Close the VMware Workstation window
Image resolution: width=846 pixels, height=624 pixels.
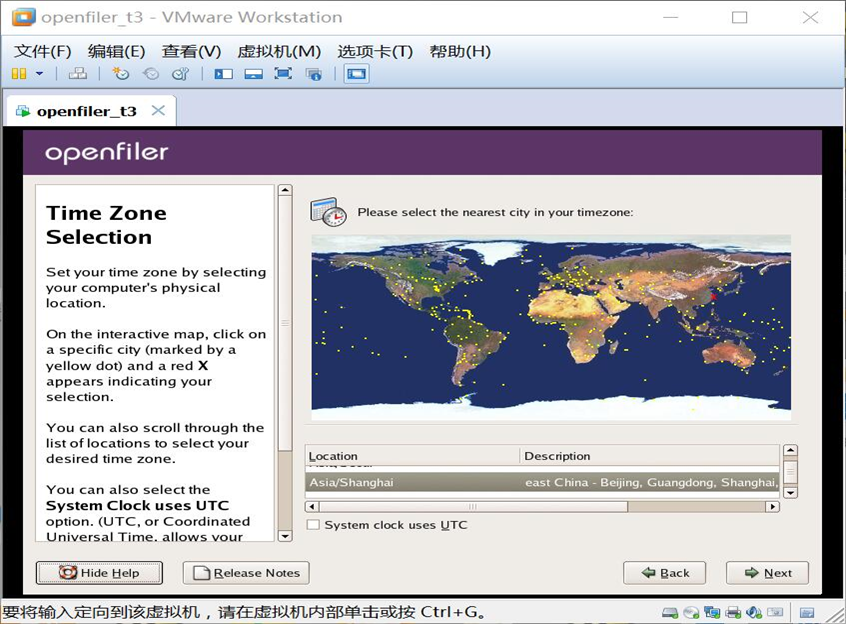pyautogui.click(x=810, y=17)
